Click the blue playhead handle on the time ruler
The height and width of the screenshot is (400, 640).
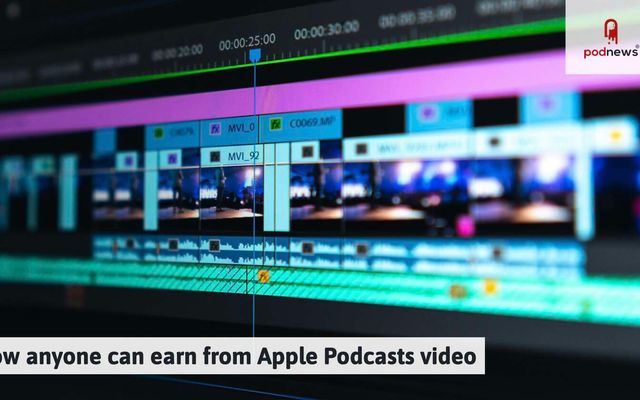[255, 55]
